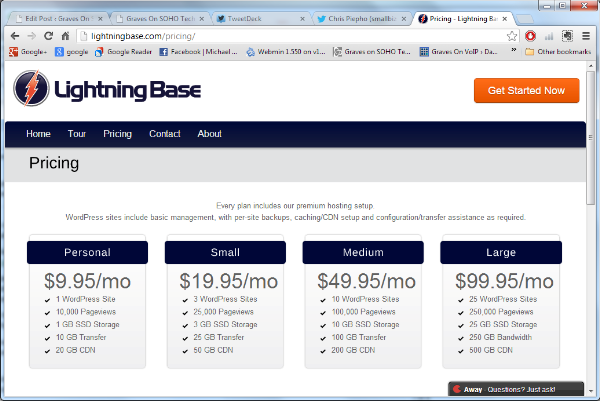This screenshot has width=600, height=401.
Task: Close the Pricing - Lightning Base tab
Action: pyautogui.click(x=505, y=19)
